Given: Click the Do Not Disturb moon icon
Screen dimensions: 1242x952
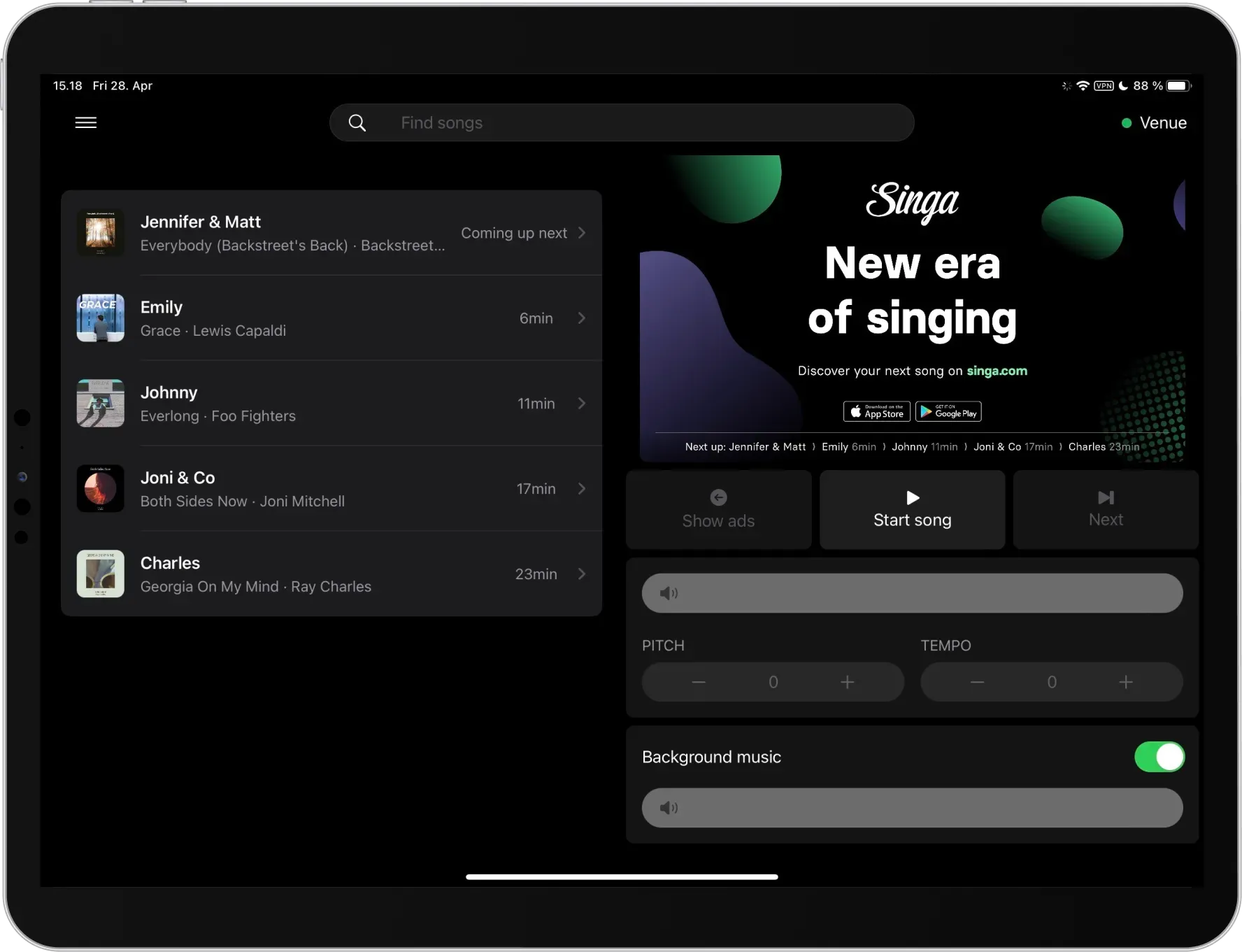Looking at the screenshot, I should [1123, 85].
